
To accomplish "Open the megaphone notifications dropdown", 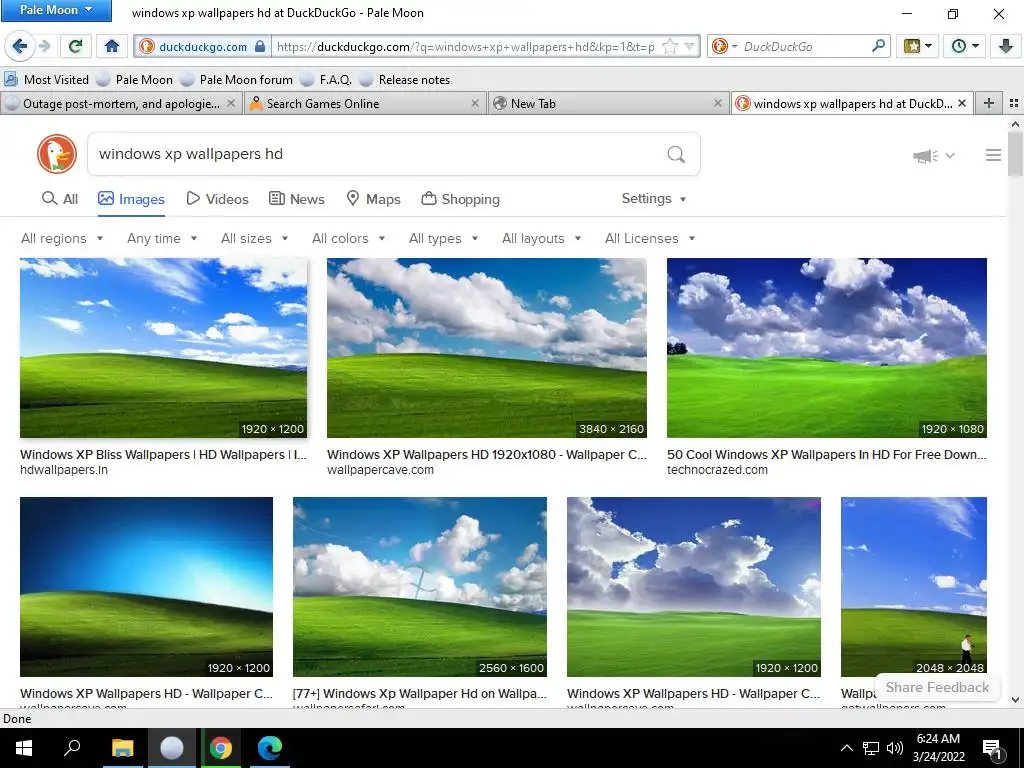I will pyautogui.click(x=933, y=155).
